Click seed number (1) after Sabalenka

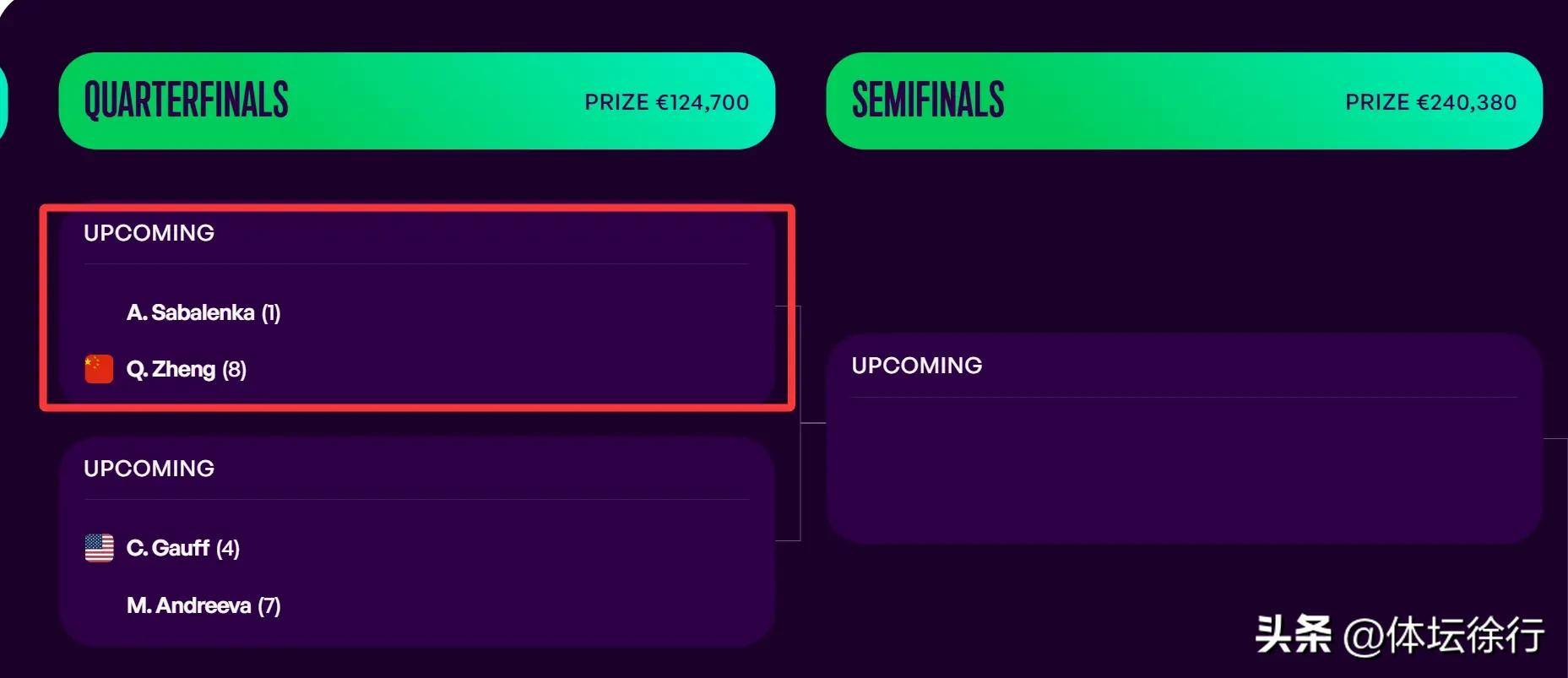tap(271, 312)
